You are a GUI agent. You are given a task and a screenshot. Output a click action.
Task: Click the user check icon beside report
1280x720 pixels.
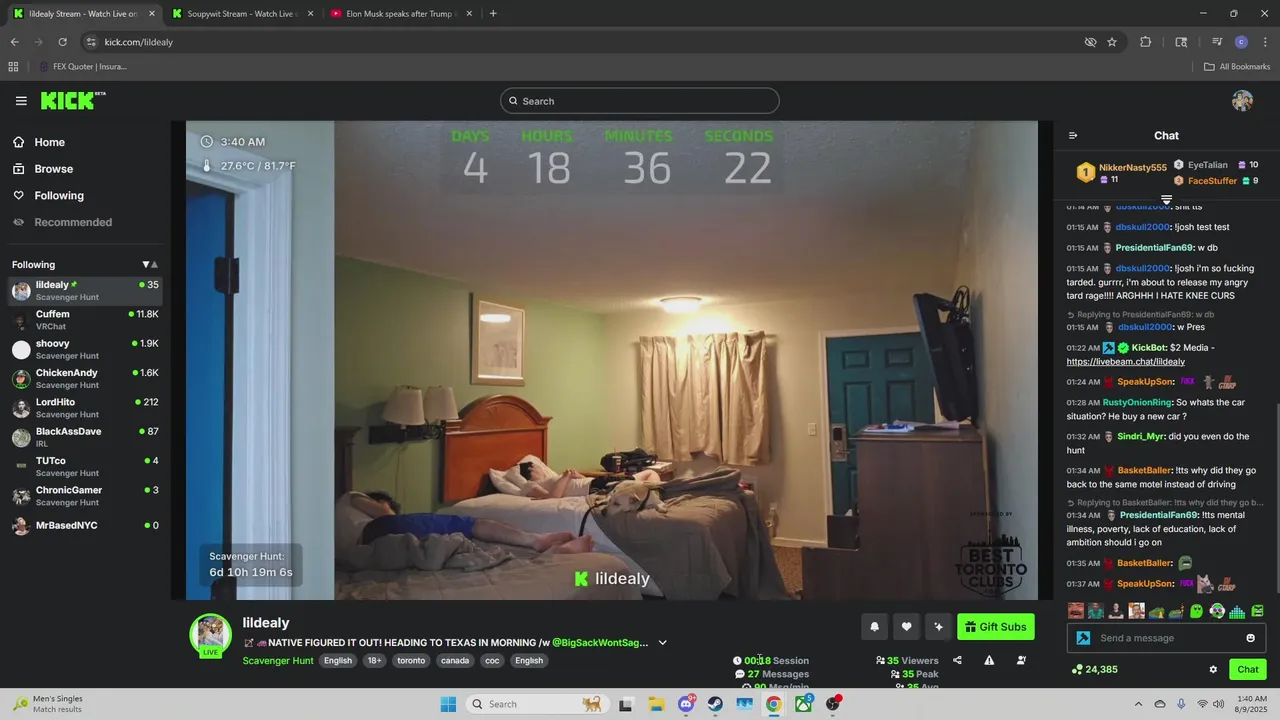click(x=1021, y=660)
